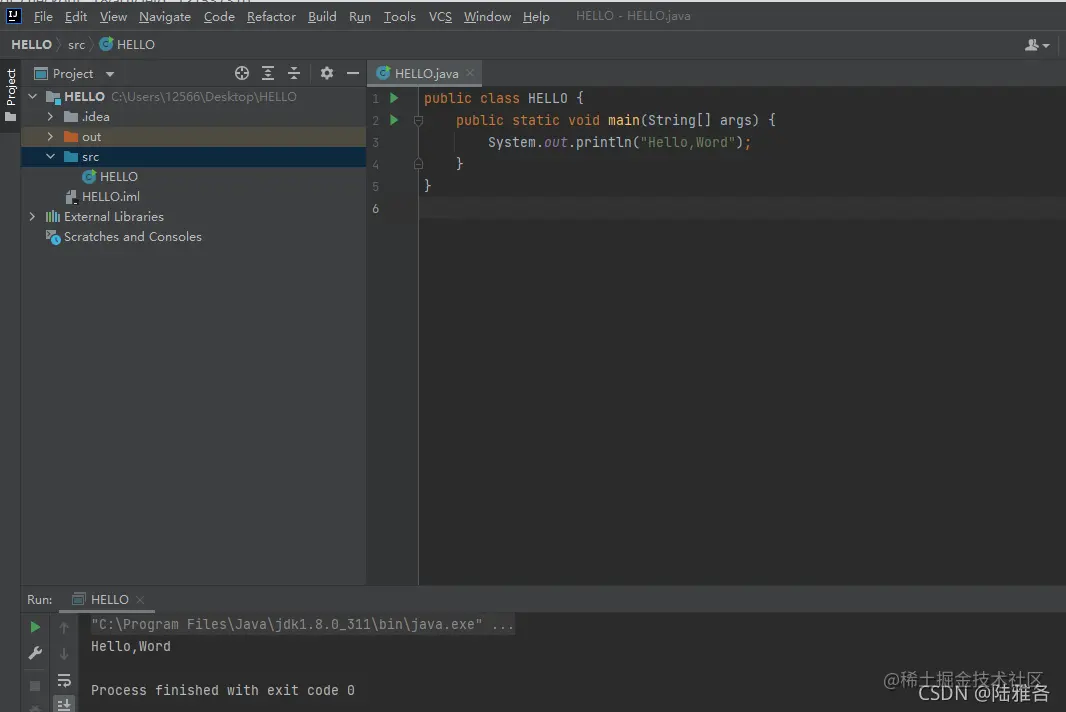
Task: Select the src folder row
Action: [x=194, y=156]
